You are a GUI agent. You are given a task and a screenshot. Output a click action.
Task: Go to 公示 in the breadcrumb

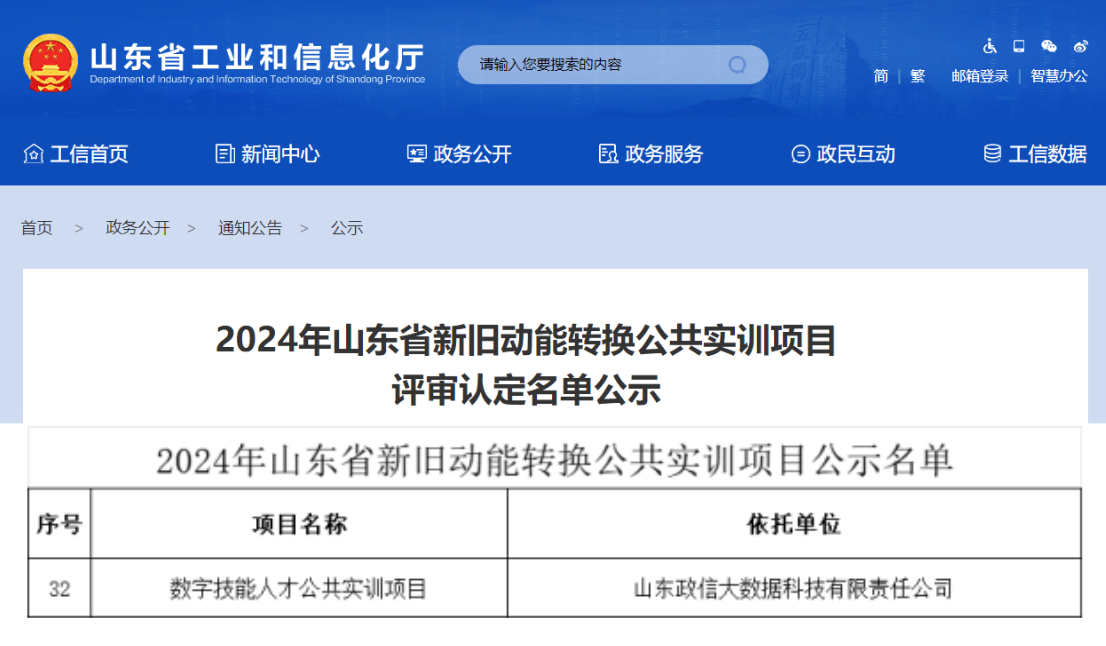click(347, 228)
